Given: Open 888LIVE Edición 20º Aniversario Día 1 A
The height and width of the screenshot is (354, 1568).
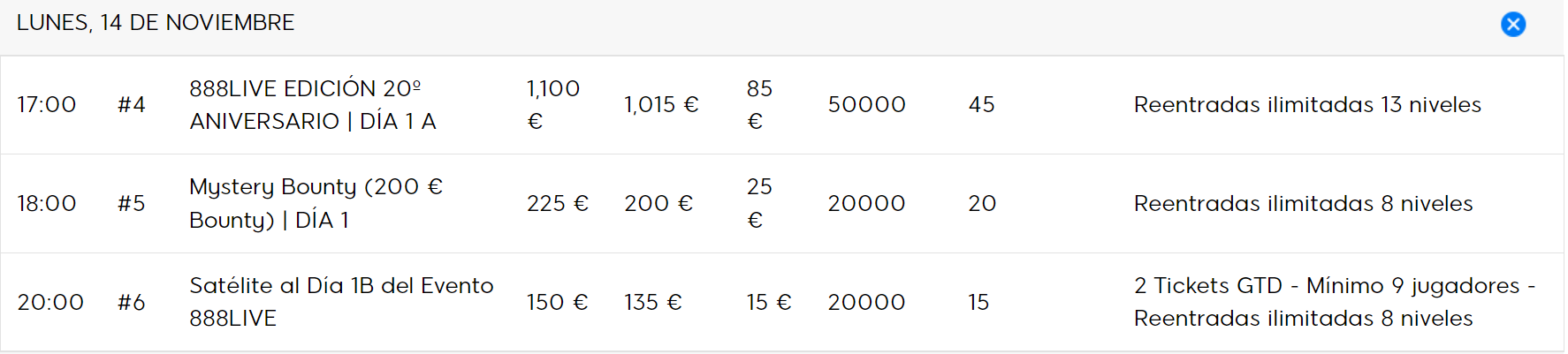Looking at the screenshot, I should click(313, 105).
